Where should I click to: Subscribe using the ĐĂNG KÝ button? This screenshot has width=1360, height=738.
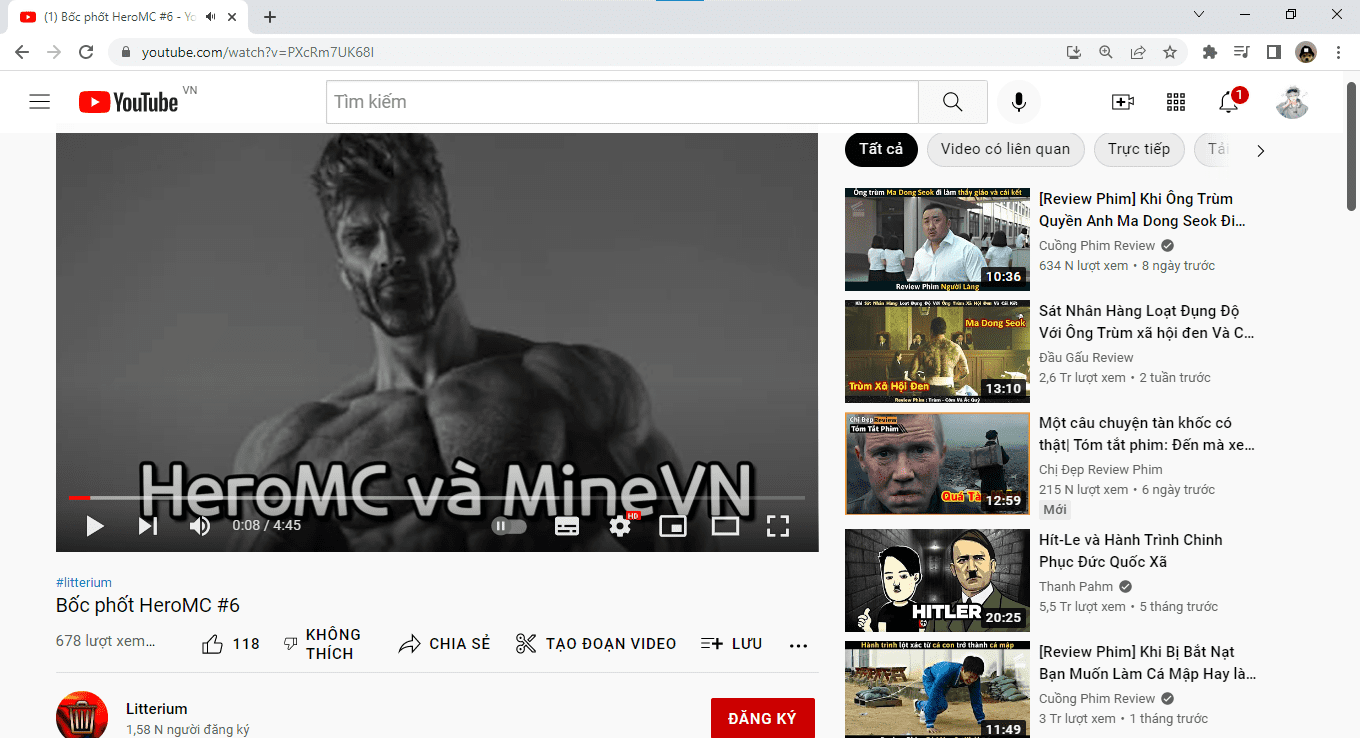[763, 719]
